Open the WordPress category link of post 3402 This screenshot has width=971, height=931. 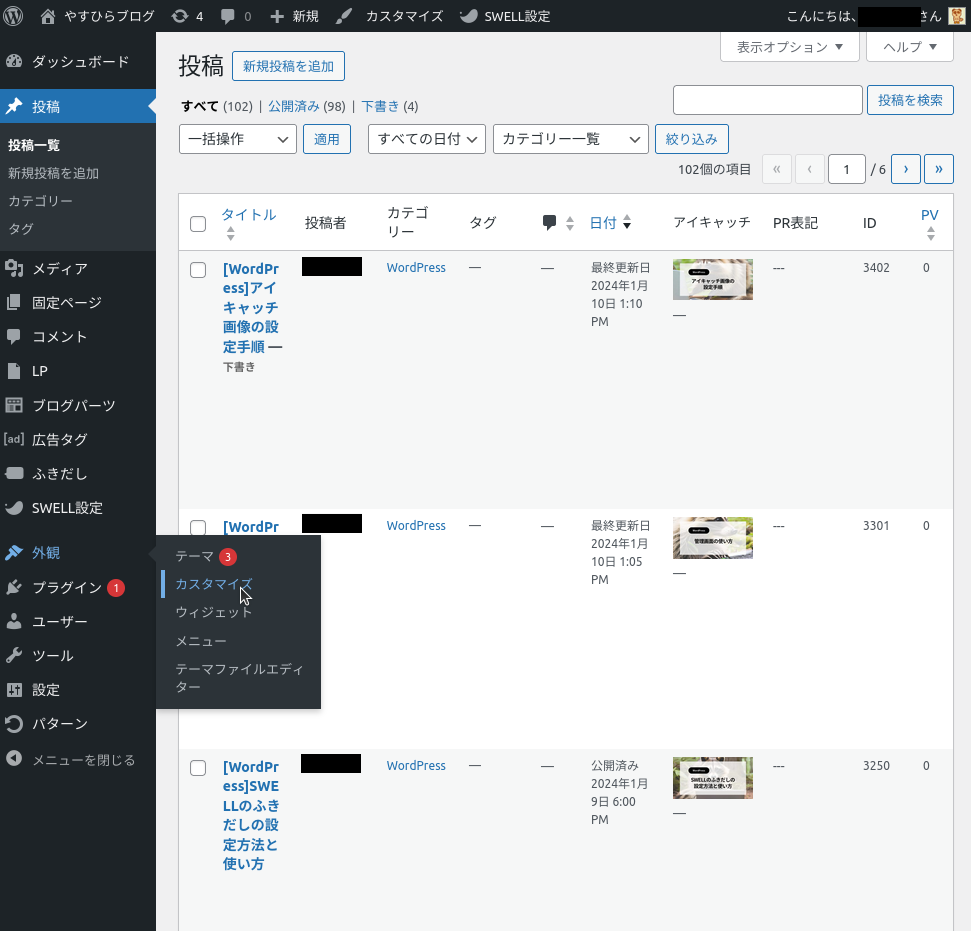point(416,268)
